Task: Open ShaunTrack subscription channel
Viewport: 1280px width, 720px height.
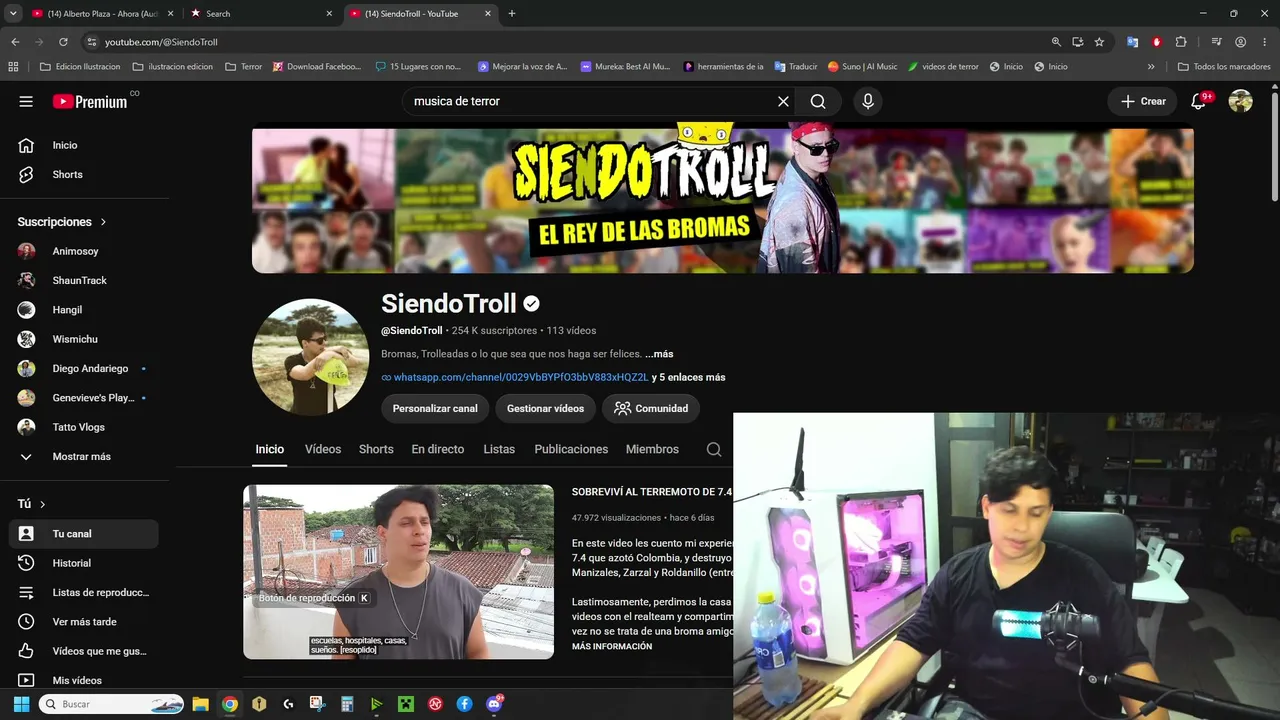Action: [x=82, y=280]
